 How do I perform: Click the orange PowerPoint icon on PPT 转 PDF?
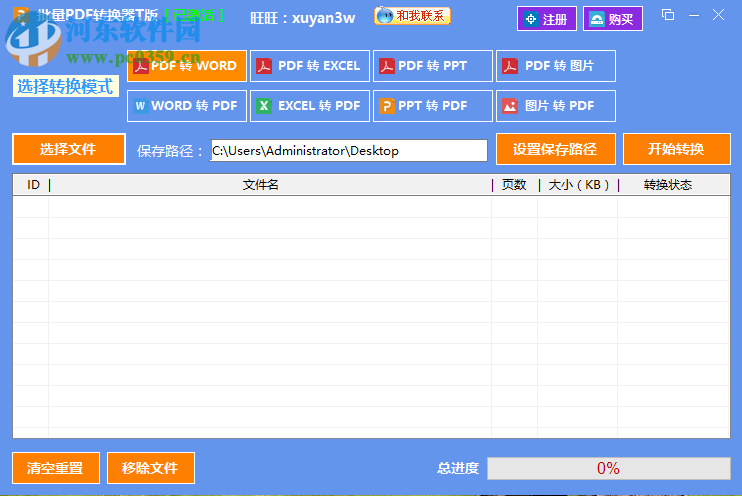387,106
